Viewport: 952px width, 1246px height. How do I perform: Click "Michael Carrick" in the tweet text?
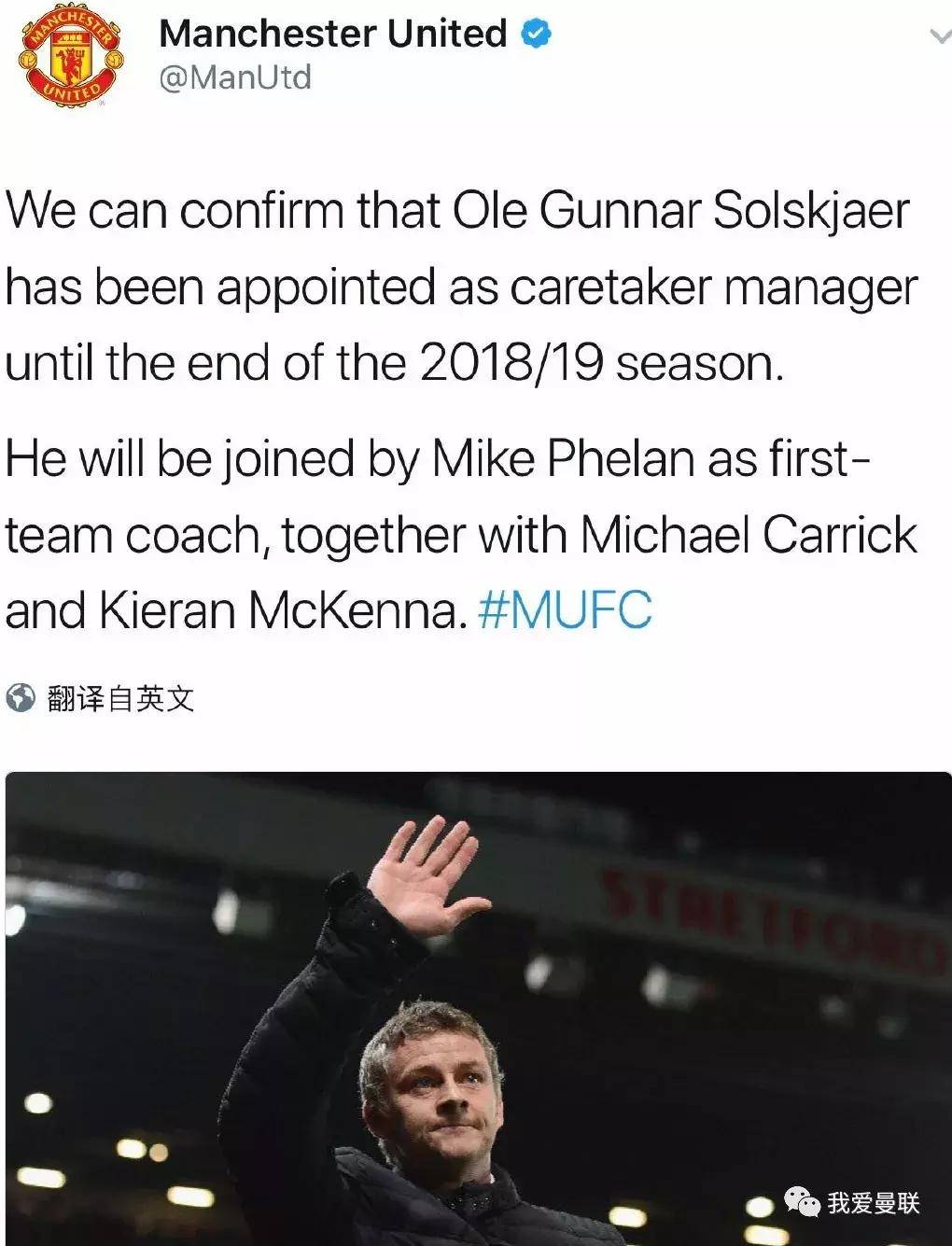click(x=749, y=536)
